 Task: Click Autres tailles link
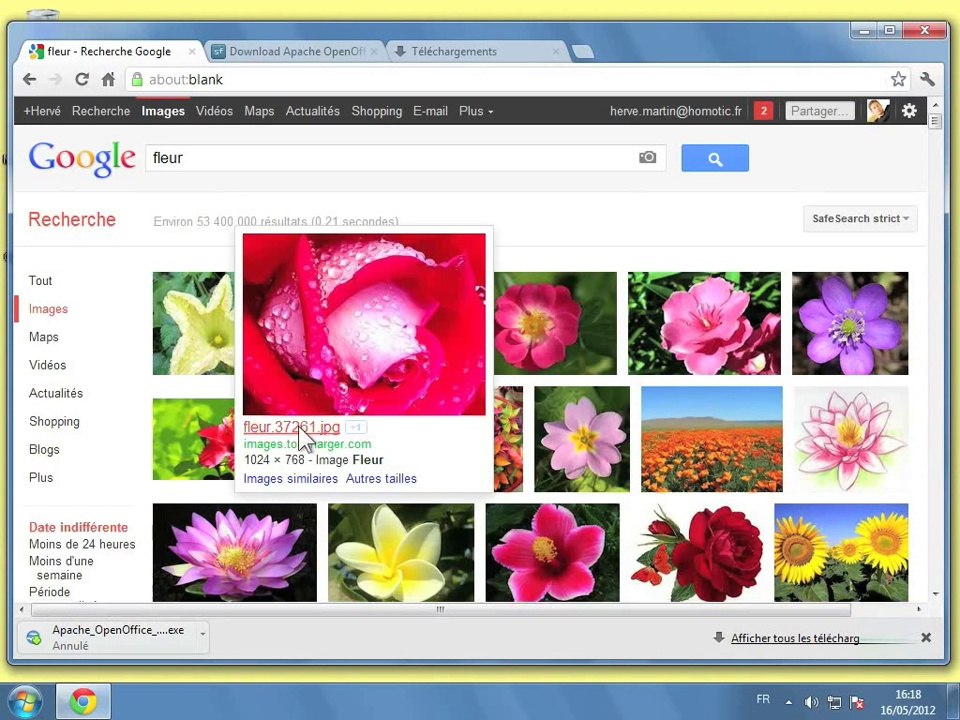pyautogui.click(x=381, y=478)
